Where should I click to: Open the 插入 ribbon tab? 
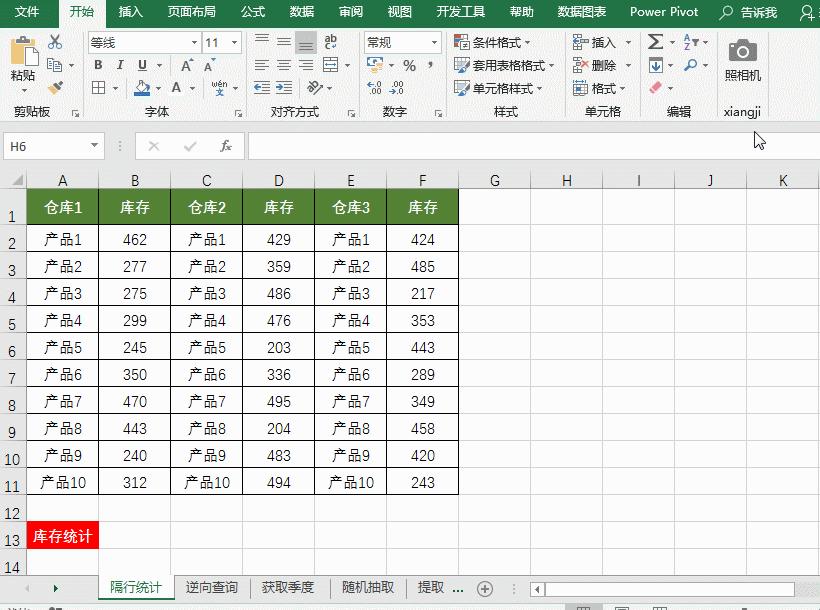pos(132,13)
